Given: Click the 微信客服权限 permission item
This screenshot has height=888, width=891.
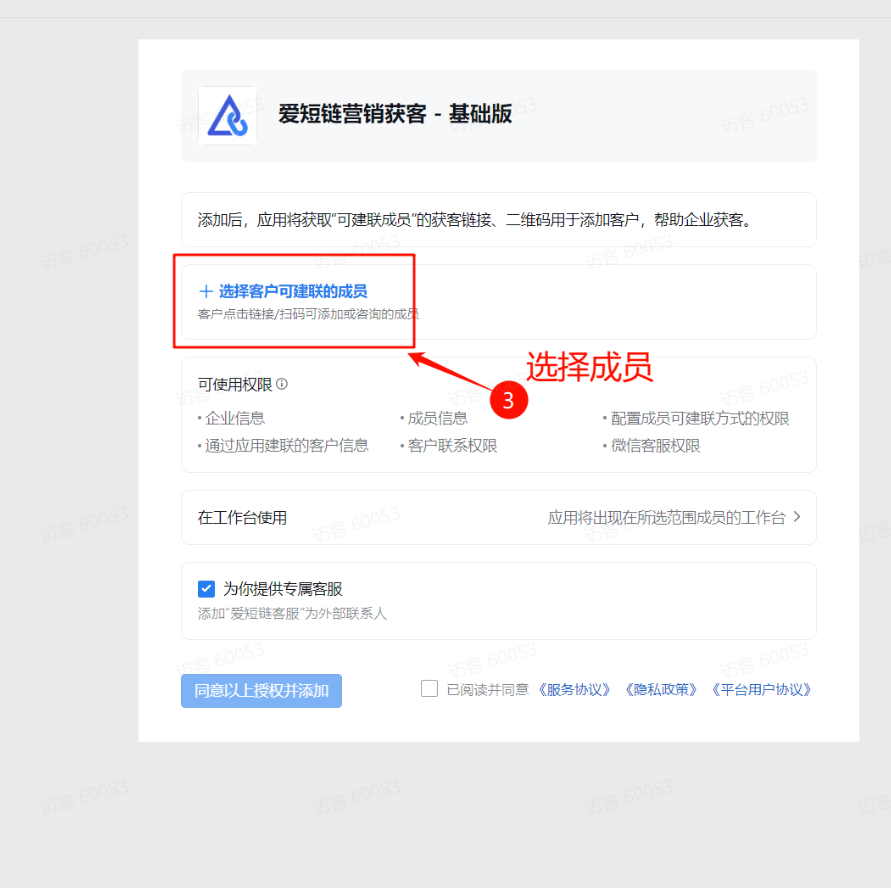Looking at the screenshot, I should tap(655, 446).
